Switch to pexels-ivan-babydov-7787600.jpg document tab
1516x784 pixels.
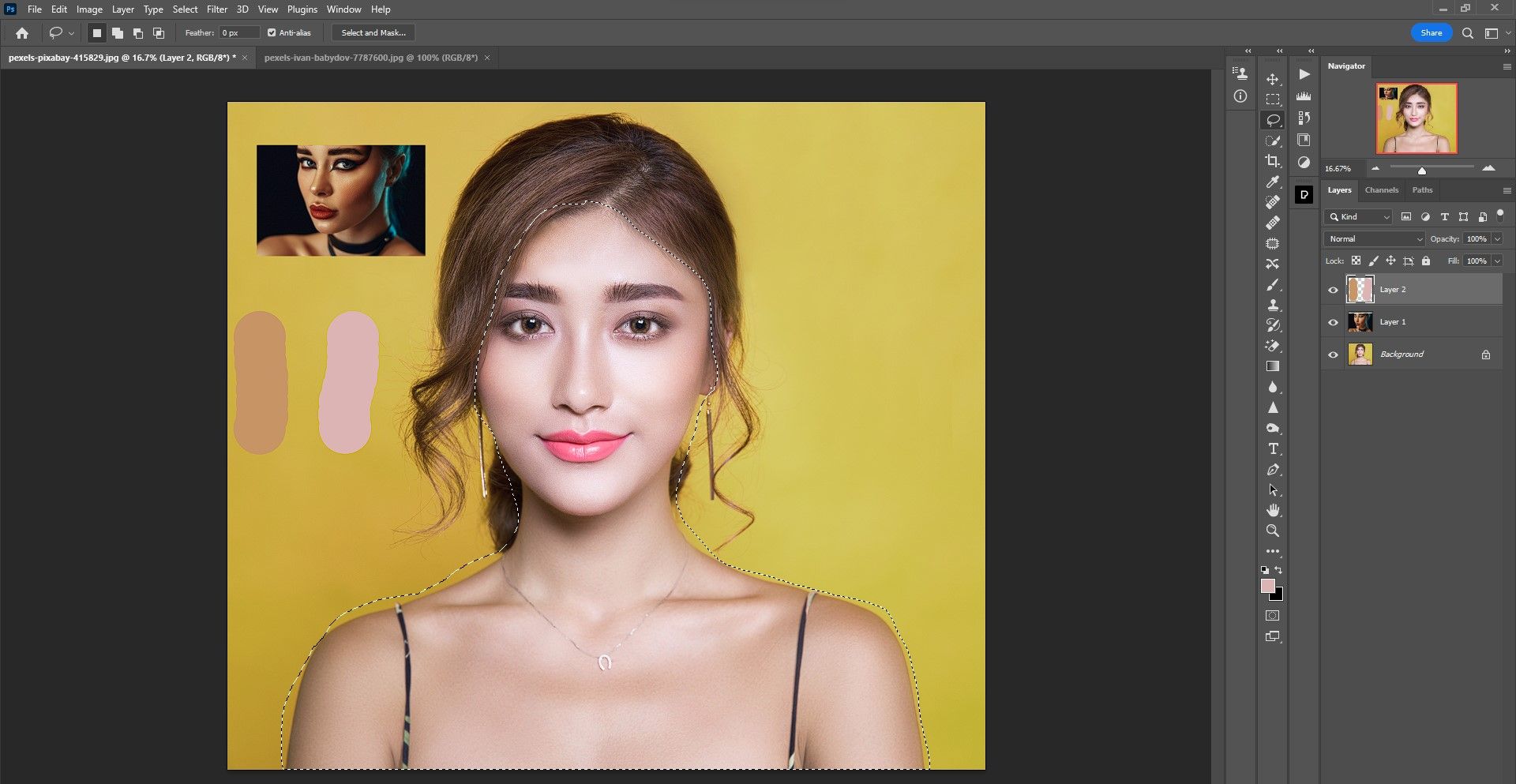(370, 58)
